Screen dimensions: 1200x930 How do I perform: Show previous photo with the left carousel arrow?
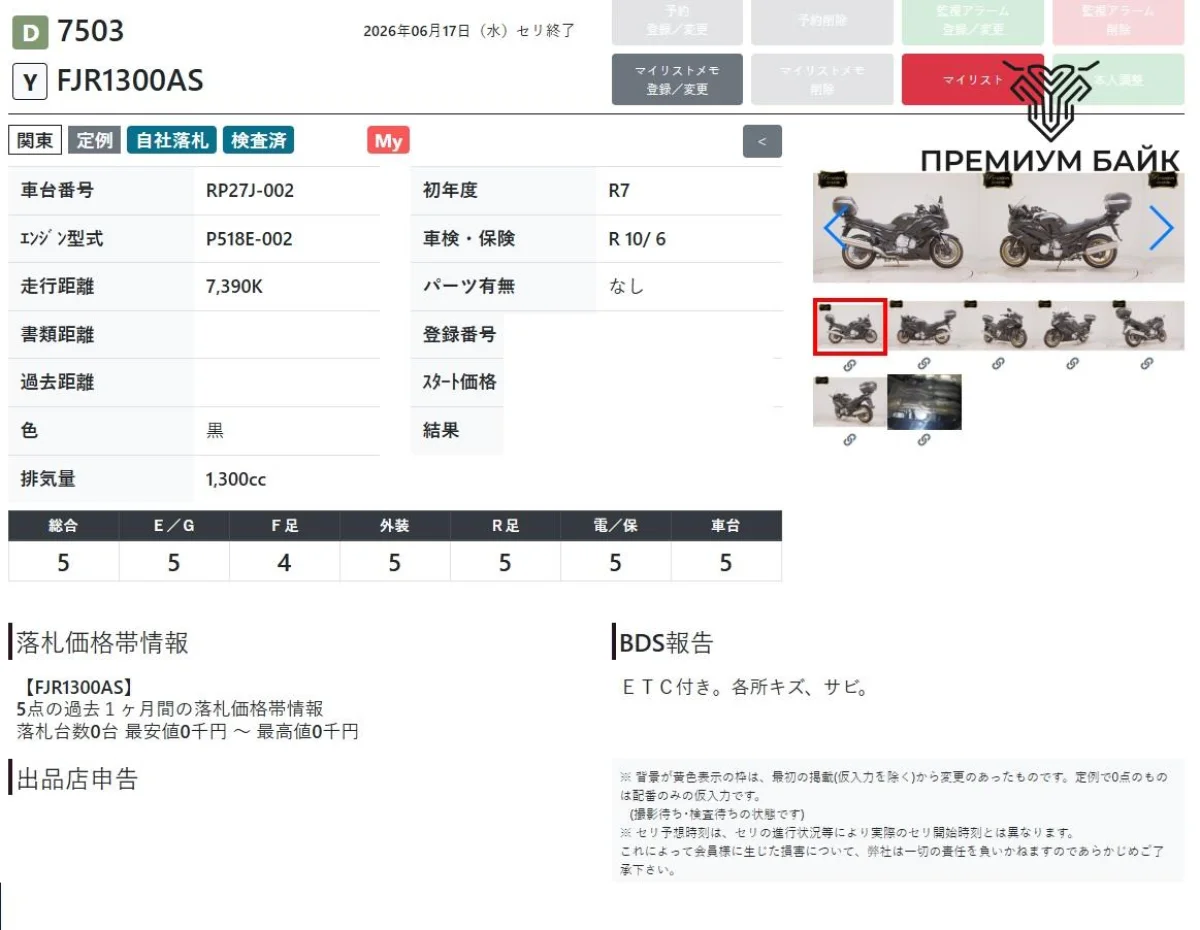click(836, 228)
